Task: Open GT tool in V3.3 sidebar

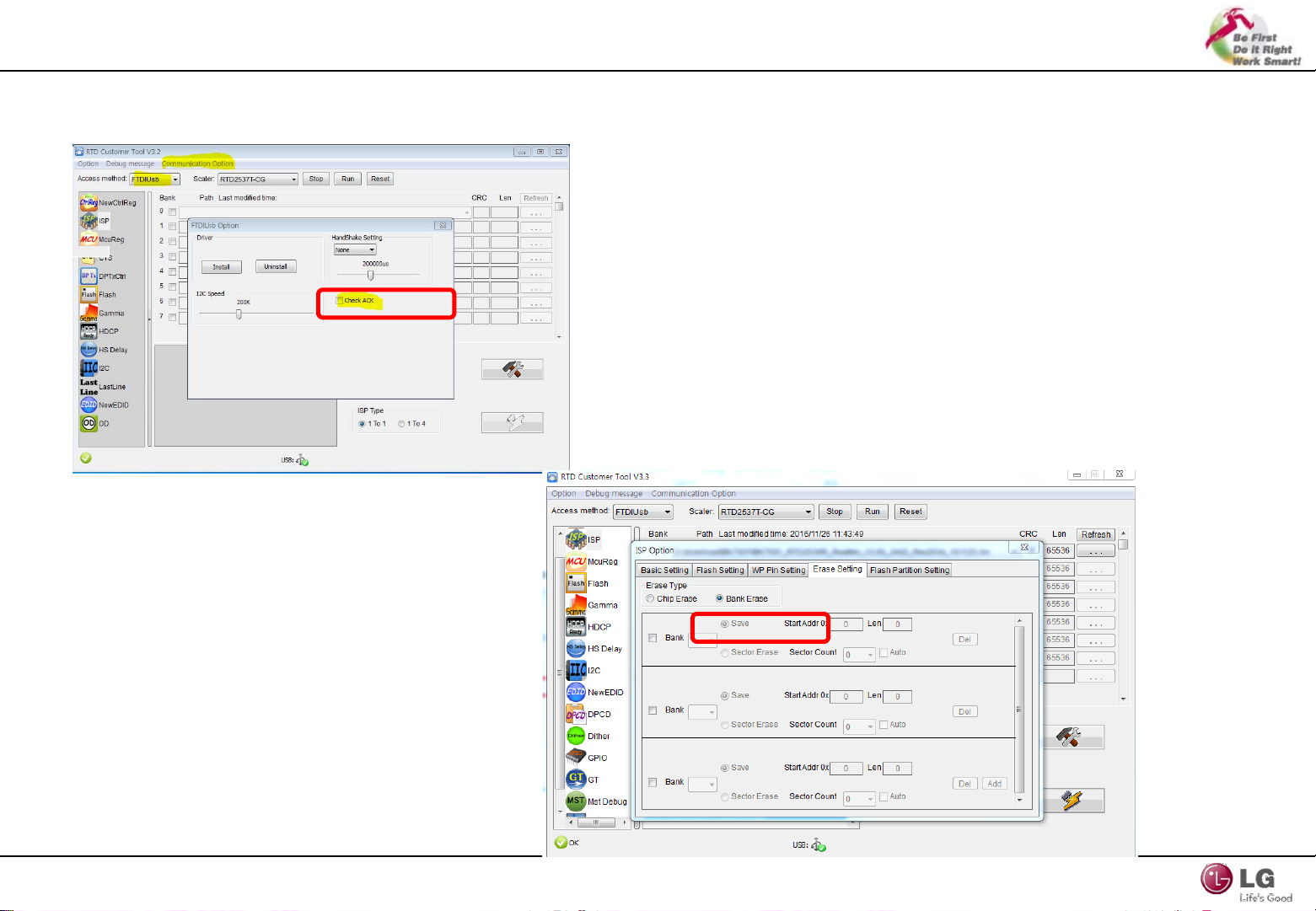Action: tap(583, 780)
